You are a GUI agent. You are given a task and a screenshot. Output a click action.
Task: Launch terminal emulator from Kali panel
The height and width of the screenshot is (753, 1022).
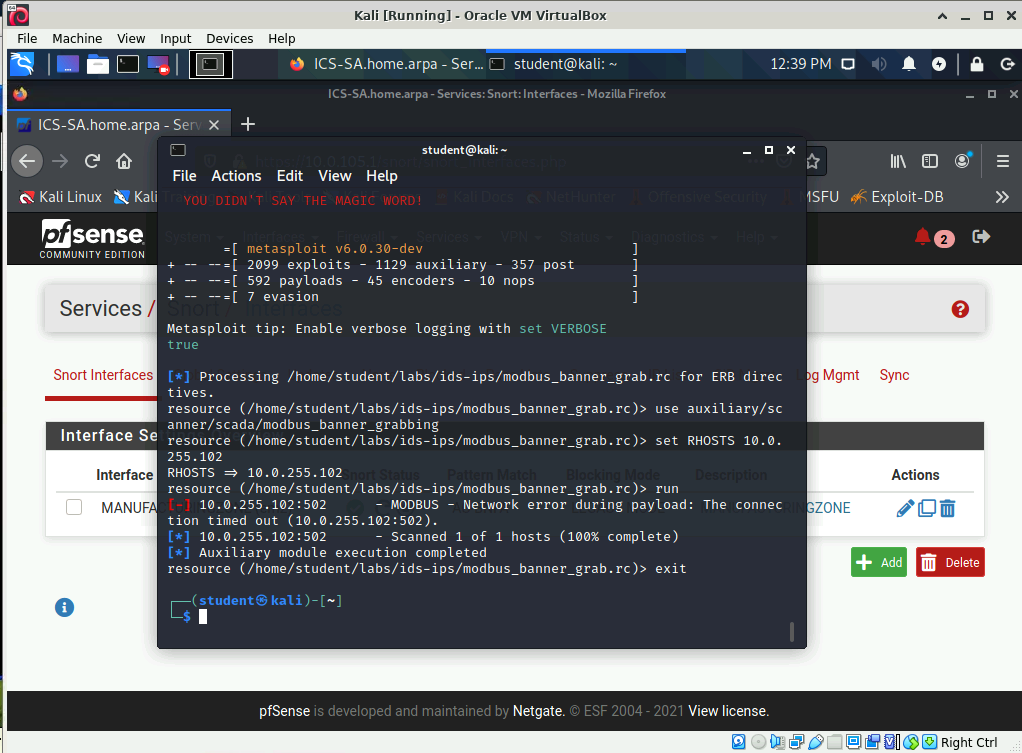(x=128, y=64)
